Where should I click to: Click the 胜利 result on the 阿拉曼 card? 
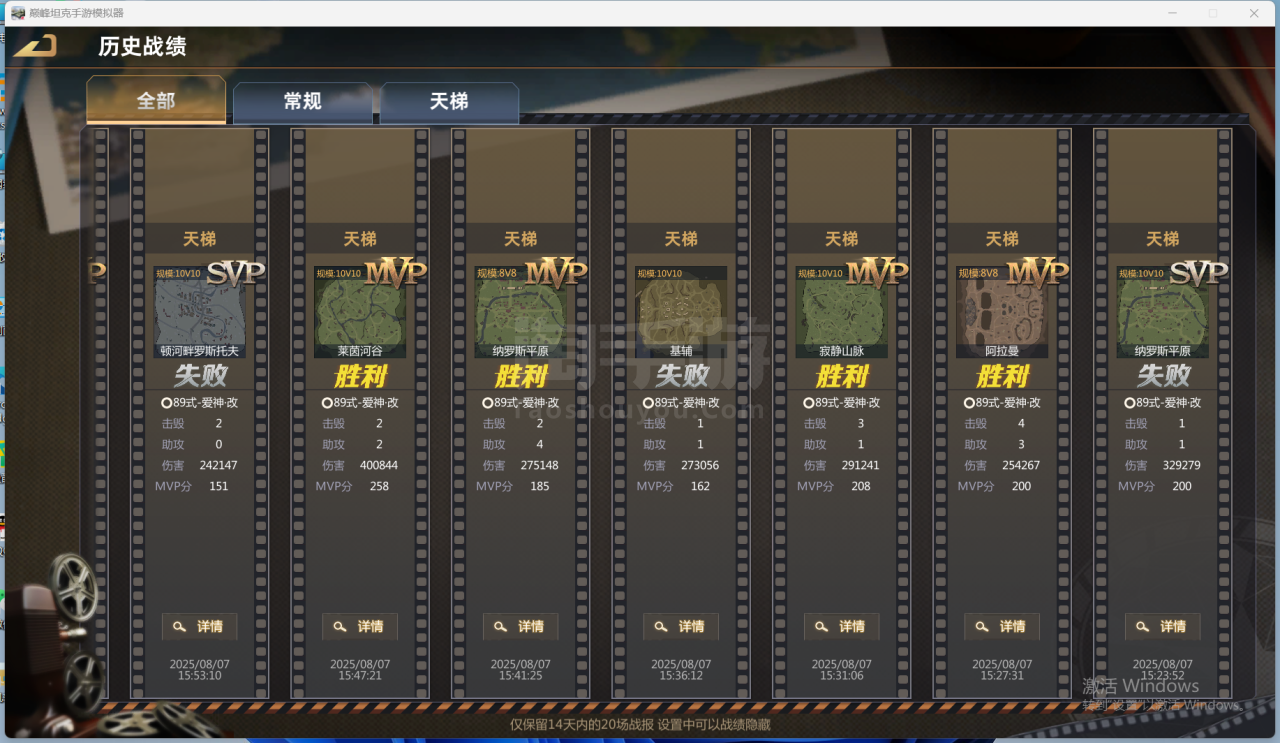coord(1002,376)
